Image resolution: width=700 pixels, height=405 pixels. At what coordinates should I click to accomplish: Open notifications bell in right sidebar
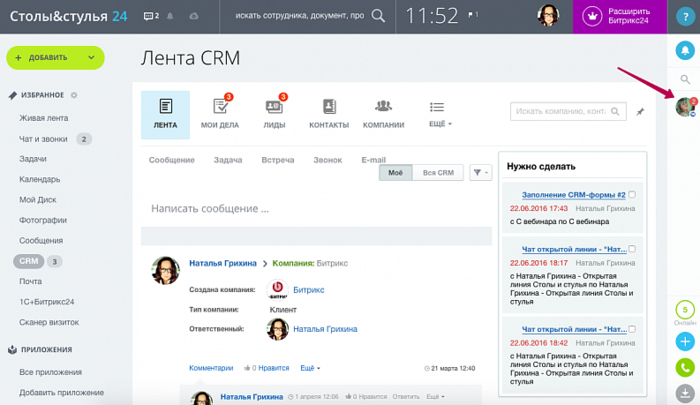(685, 50)
